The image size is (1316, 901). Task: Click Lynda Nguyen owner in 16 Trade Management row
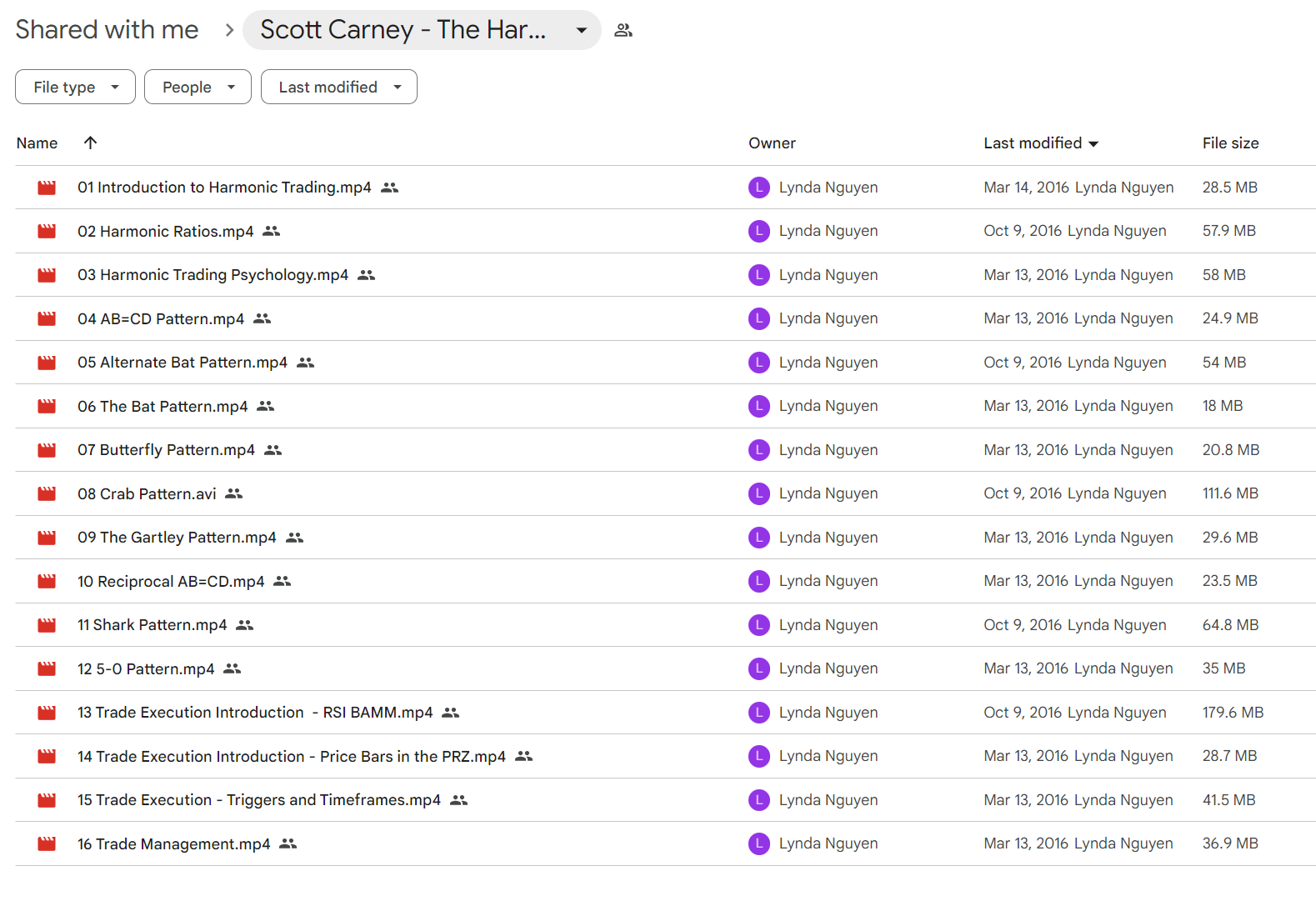pyautogui.click(x=828, y=843)
